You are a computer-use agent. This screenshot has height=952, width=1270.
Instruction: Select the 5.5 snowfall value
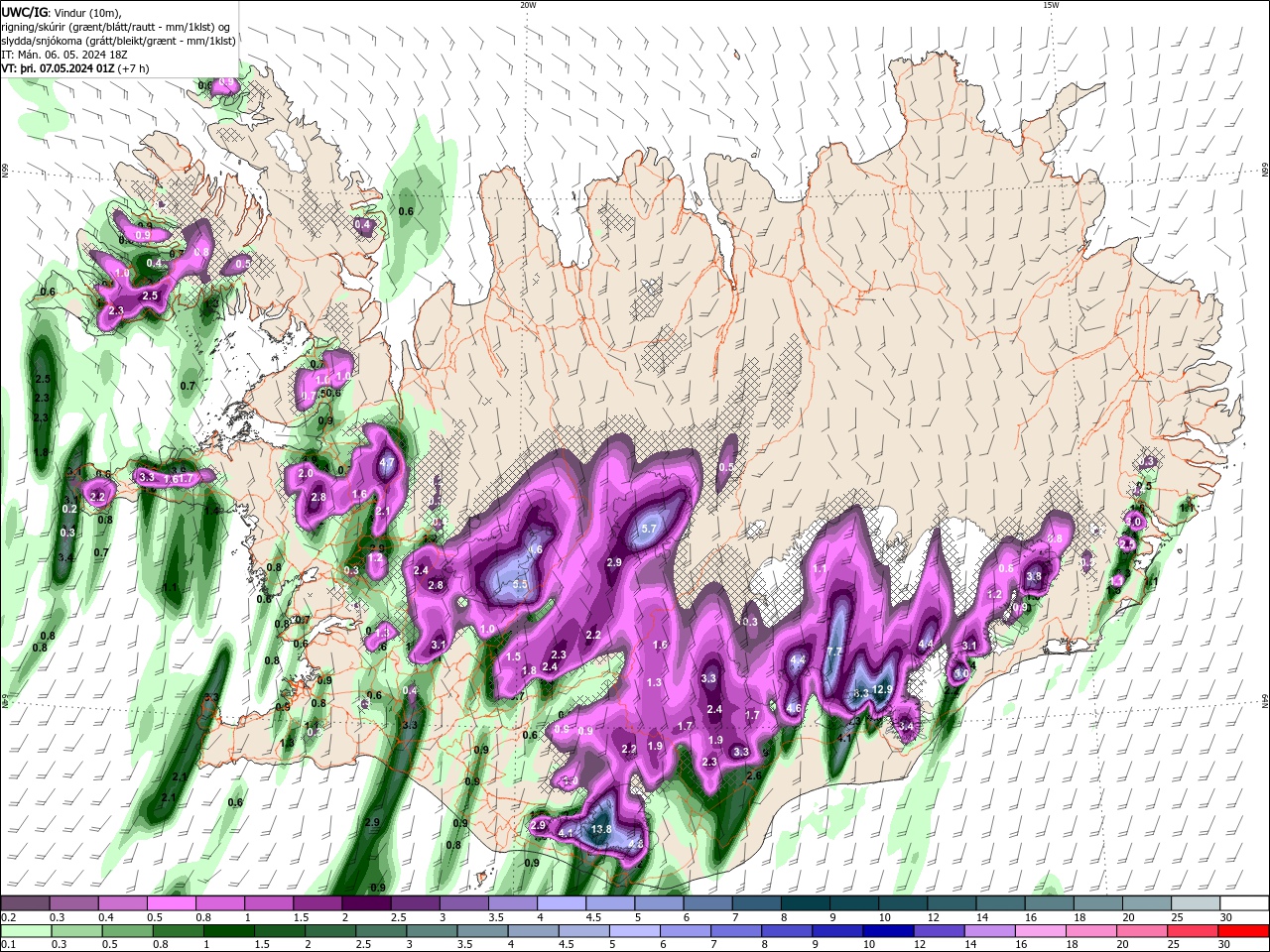pyautogui.click(x=520, y=586)
